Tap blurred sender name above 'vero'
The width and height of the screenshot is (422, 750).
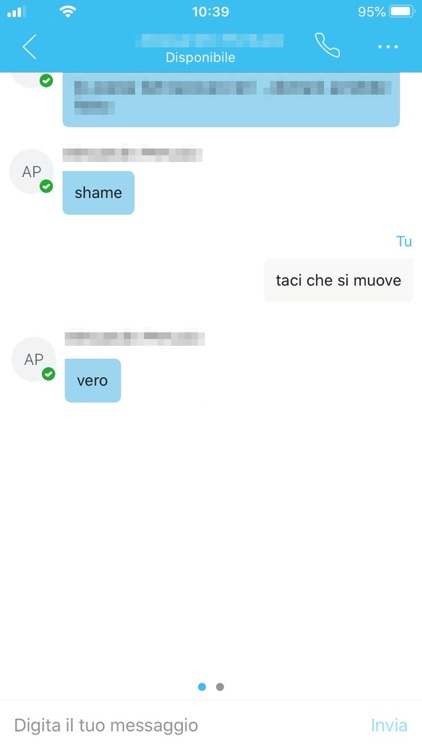(135, 338)
